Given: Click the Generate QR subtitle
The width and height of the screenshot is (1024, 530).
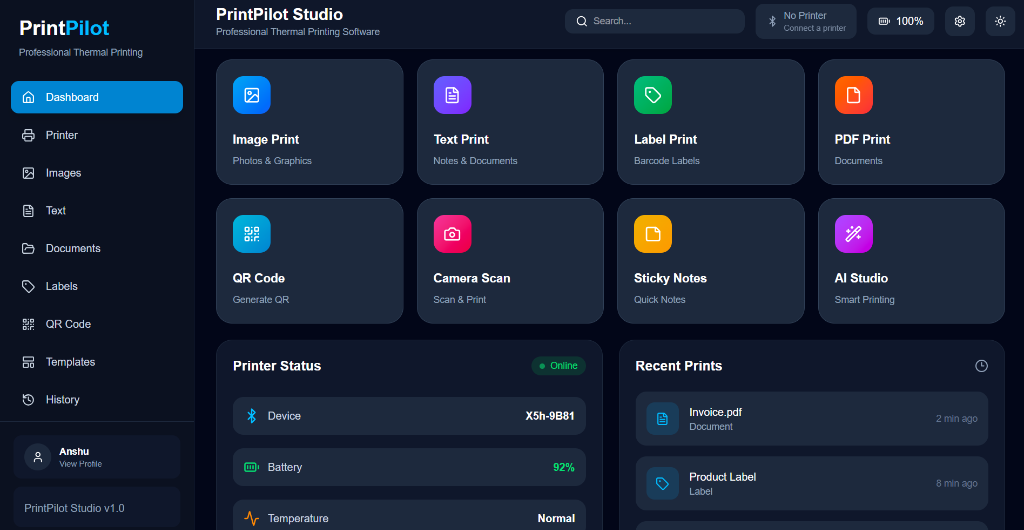Looking at the screenshot, I should [261, 300].
